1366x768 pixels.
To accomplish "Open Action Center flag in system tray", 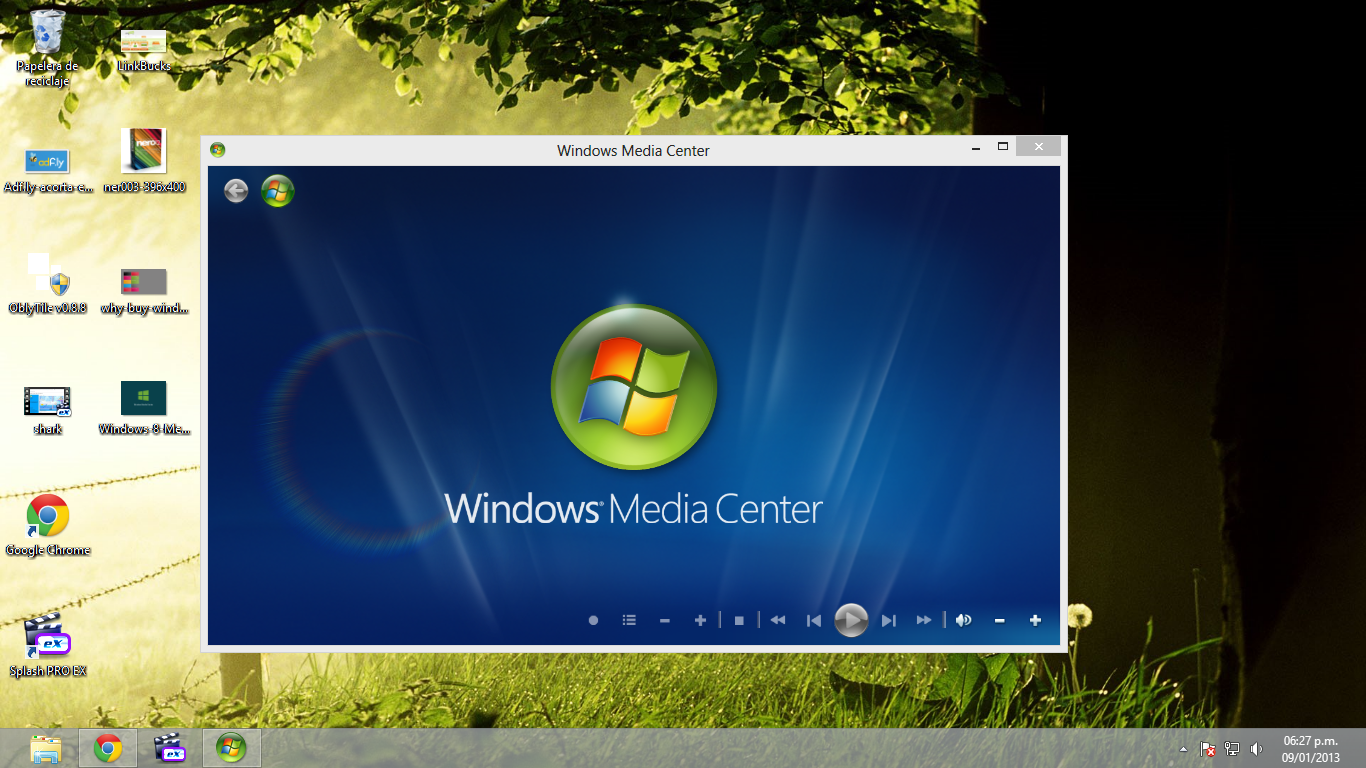I will pos(1208,748).
